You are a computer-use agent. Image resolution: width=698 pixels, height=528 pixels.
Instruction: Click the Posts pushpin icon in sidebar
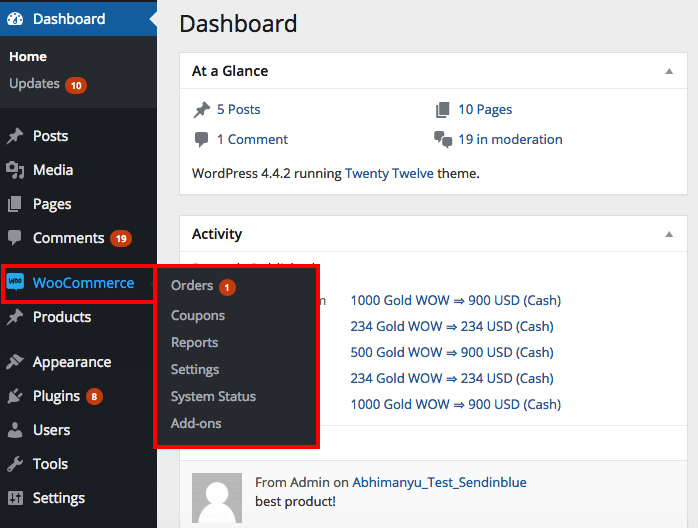point(15,136)
